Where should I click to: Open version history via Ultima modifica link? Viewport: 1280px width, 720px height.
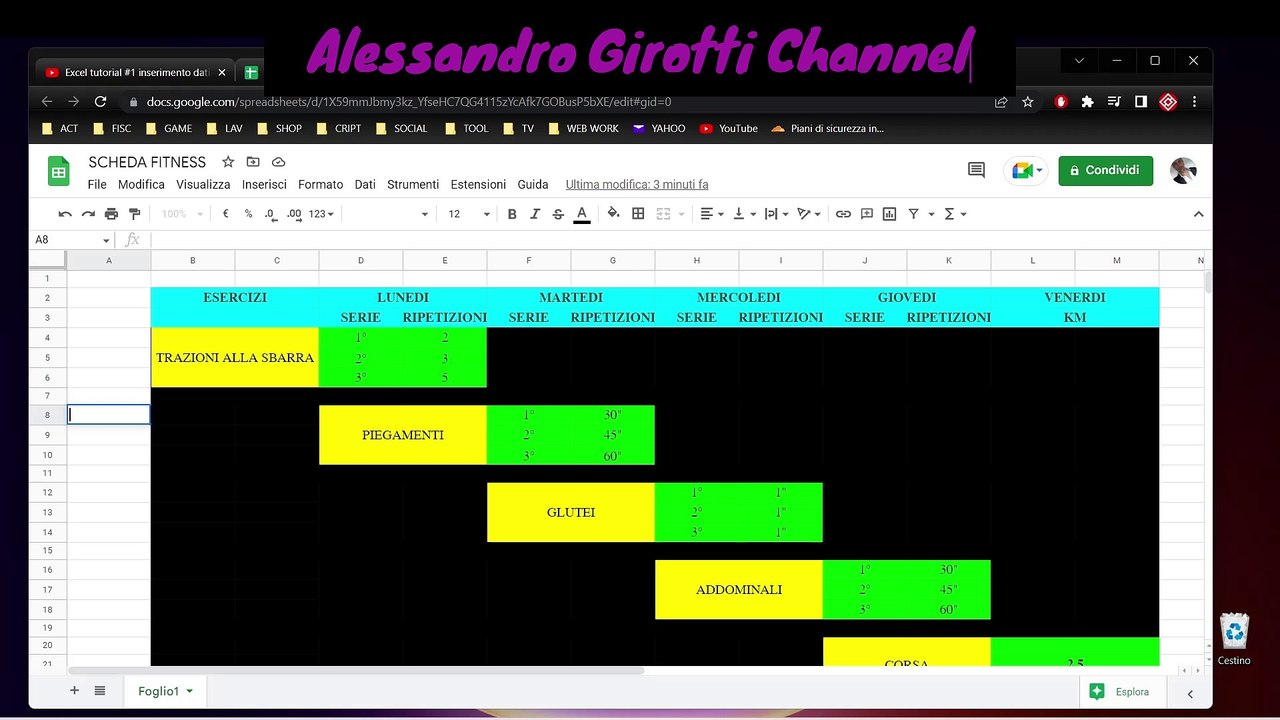637,185
